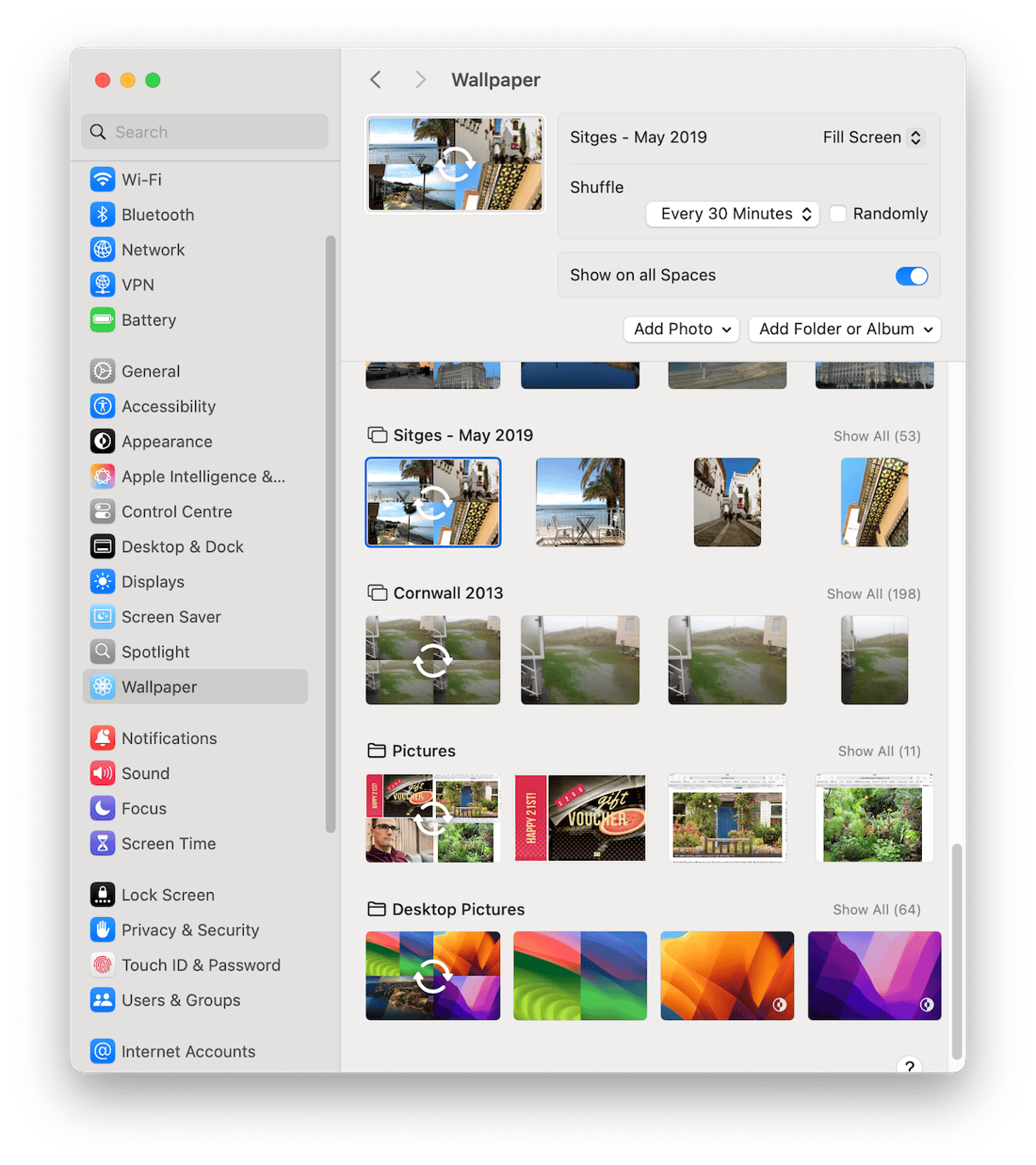The height and width of the screenshot is (1165, 1036).
Task: Choose the purple Monterey wallpaper
Action: (x=875, y=976)
